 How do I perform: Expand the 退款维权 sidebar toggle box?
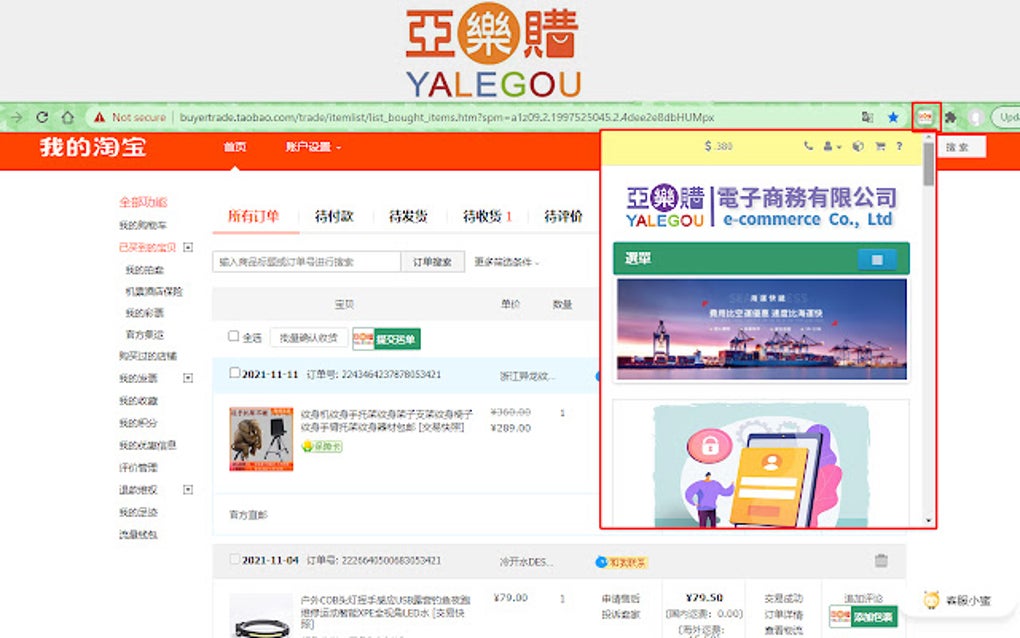tap(188, 490)
